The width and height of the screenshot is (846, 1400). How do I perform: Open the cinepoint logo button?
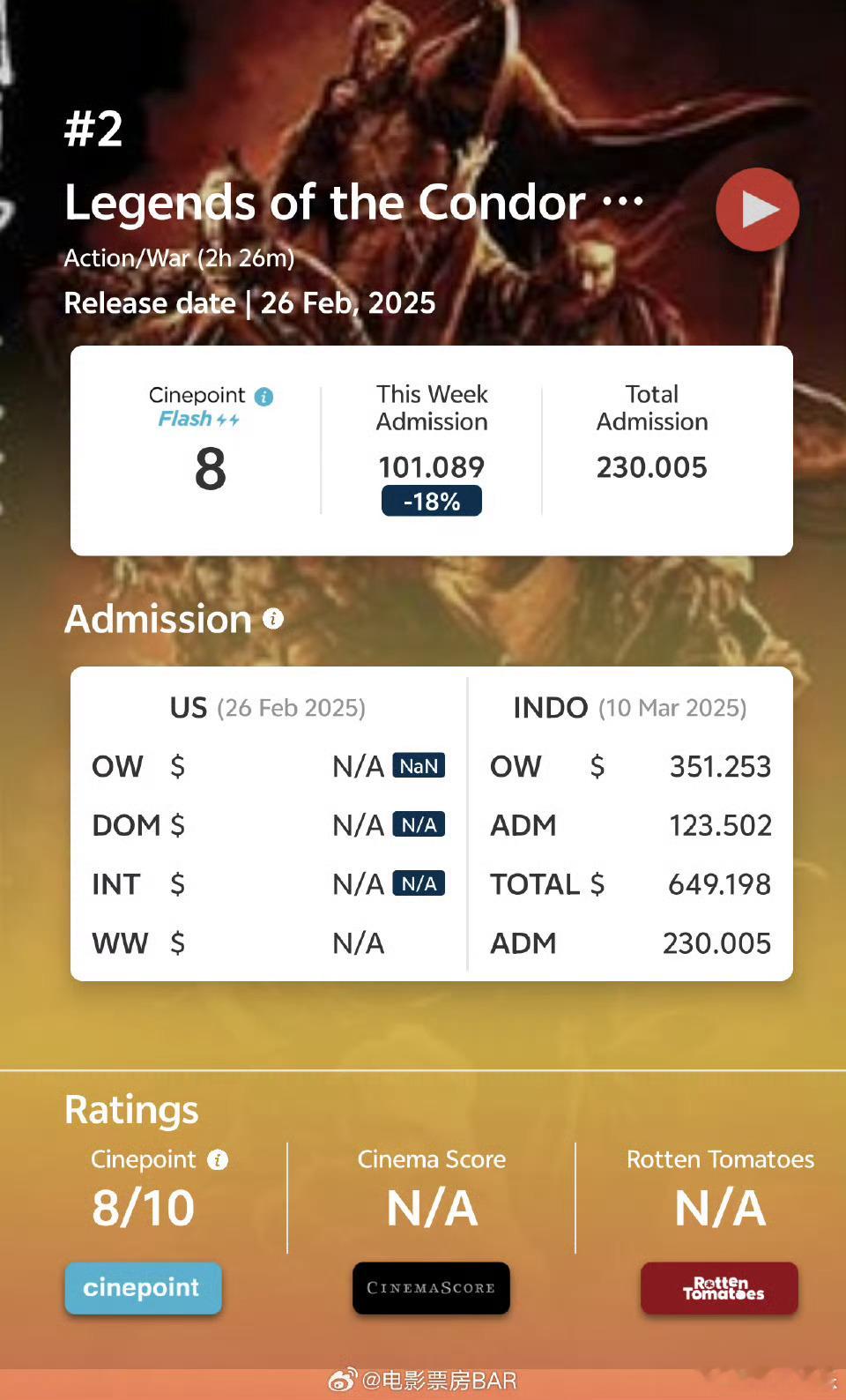point(143,1288)
